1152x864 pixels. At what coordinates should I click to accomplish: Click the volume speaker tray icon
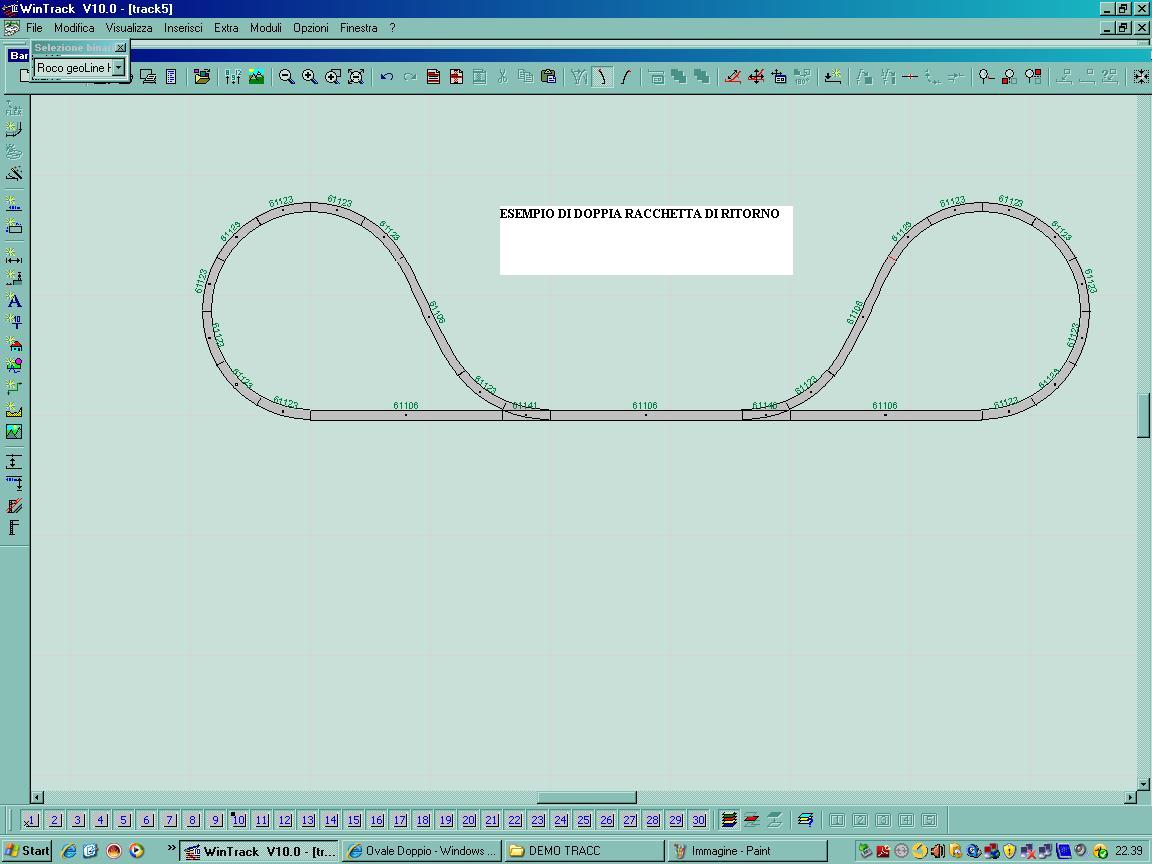coord(937,851)
